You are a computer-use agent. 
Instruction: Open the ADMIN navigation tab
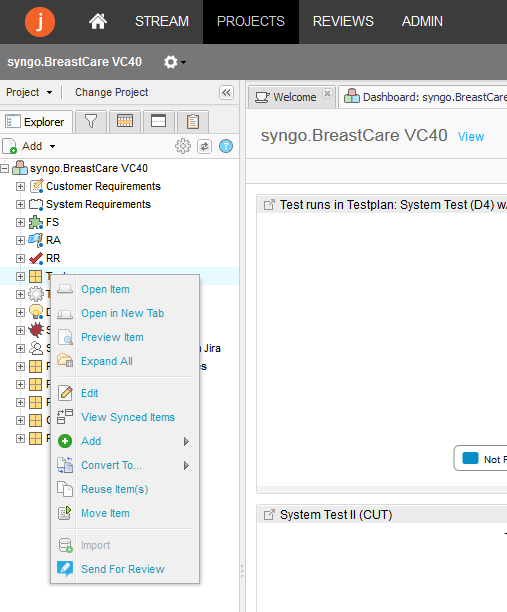click(422, 21)
